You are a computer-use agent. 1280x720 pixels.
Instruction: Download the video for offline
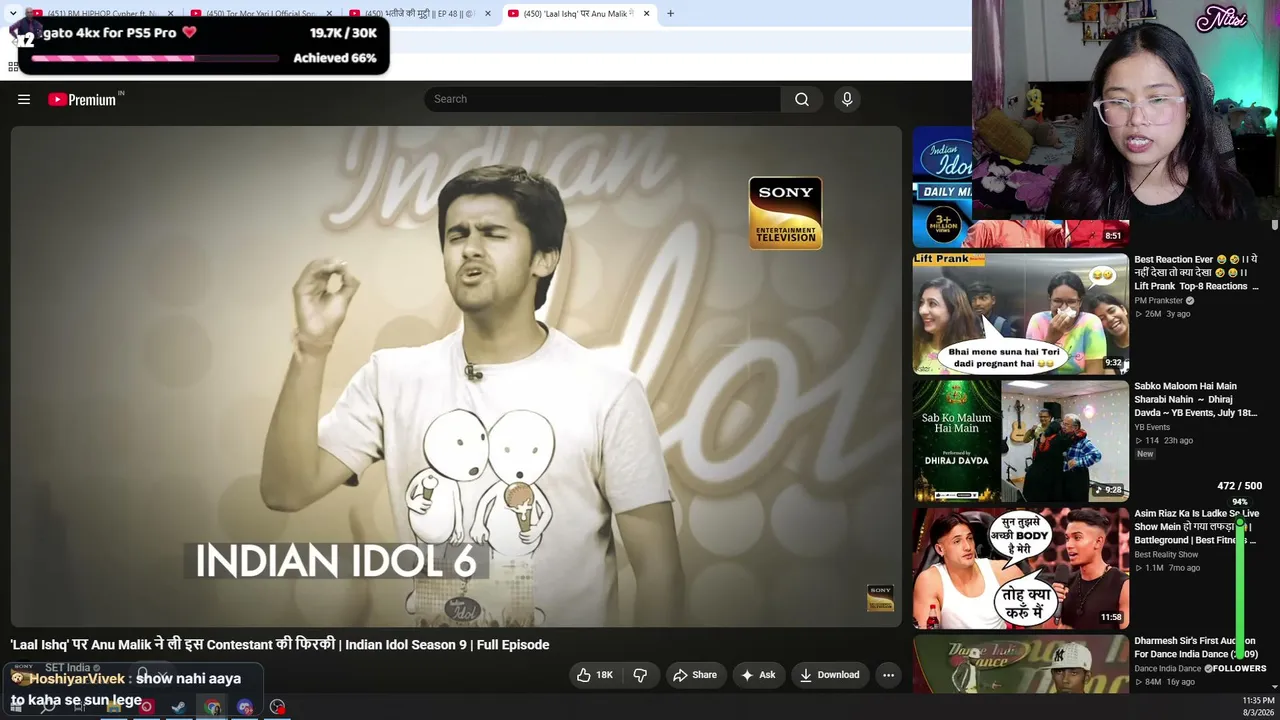pyautogui.click(x=829, y=675)
